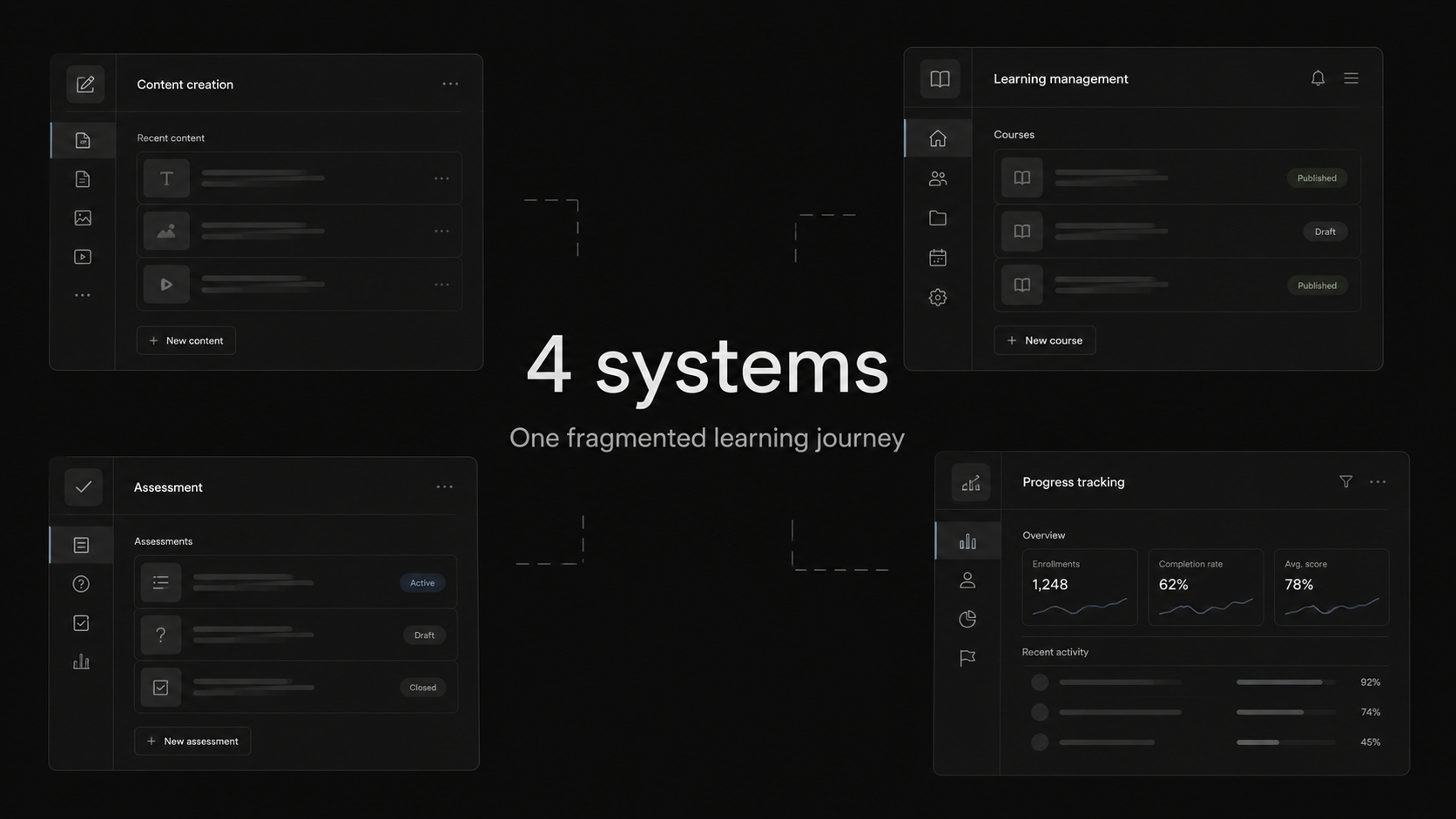Open the folder section in Learning management sidebar
This screenshot has height=819, width=1456.
[938, 218]
